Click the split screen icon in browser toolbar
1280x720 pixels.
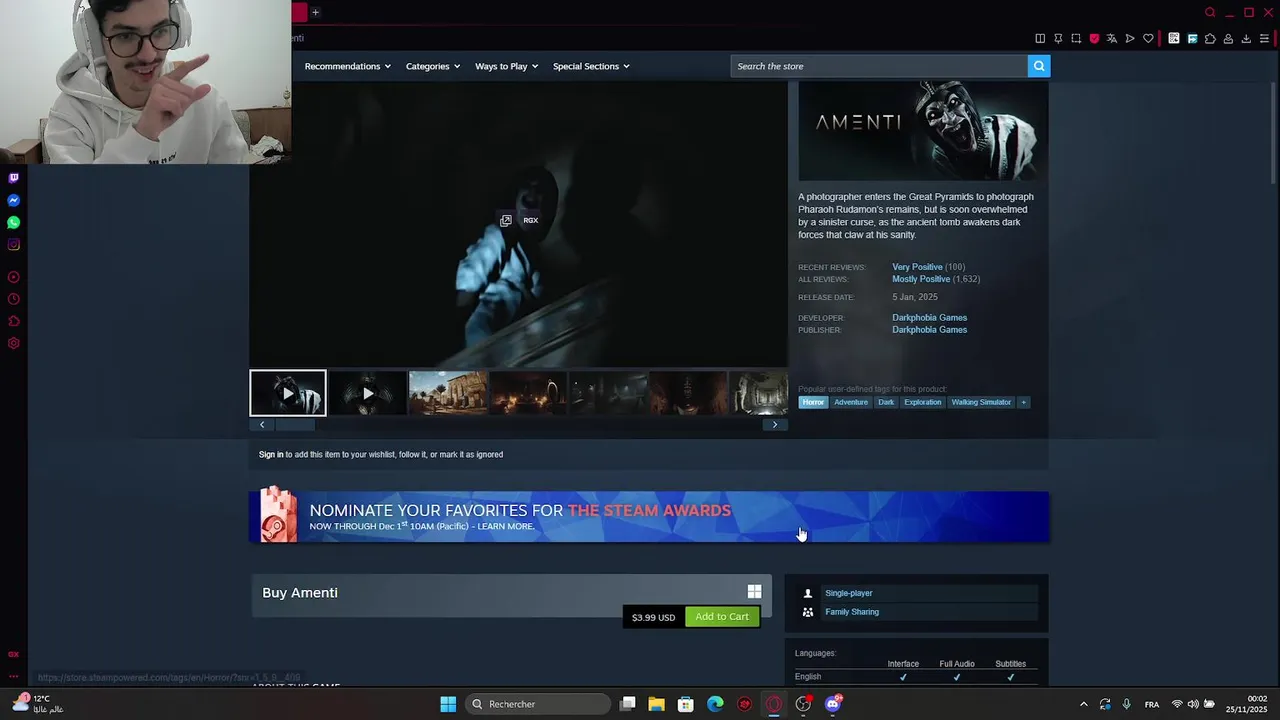click(x=1040, y=38)
